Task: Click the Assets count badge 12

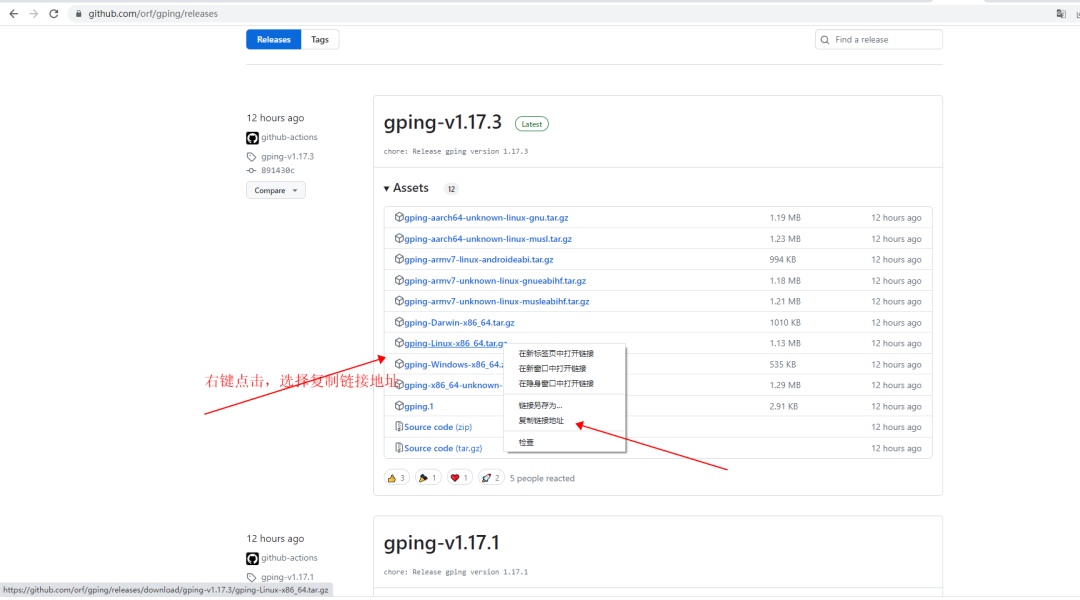Action: [451, 189]
